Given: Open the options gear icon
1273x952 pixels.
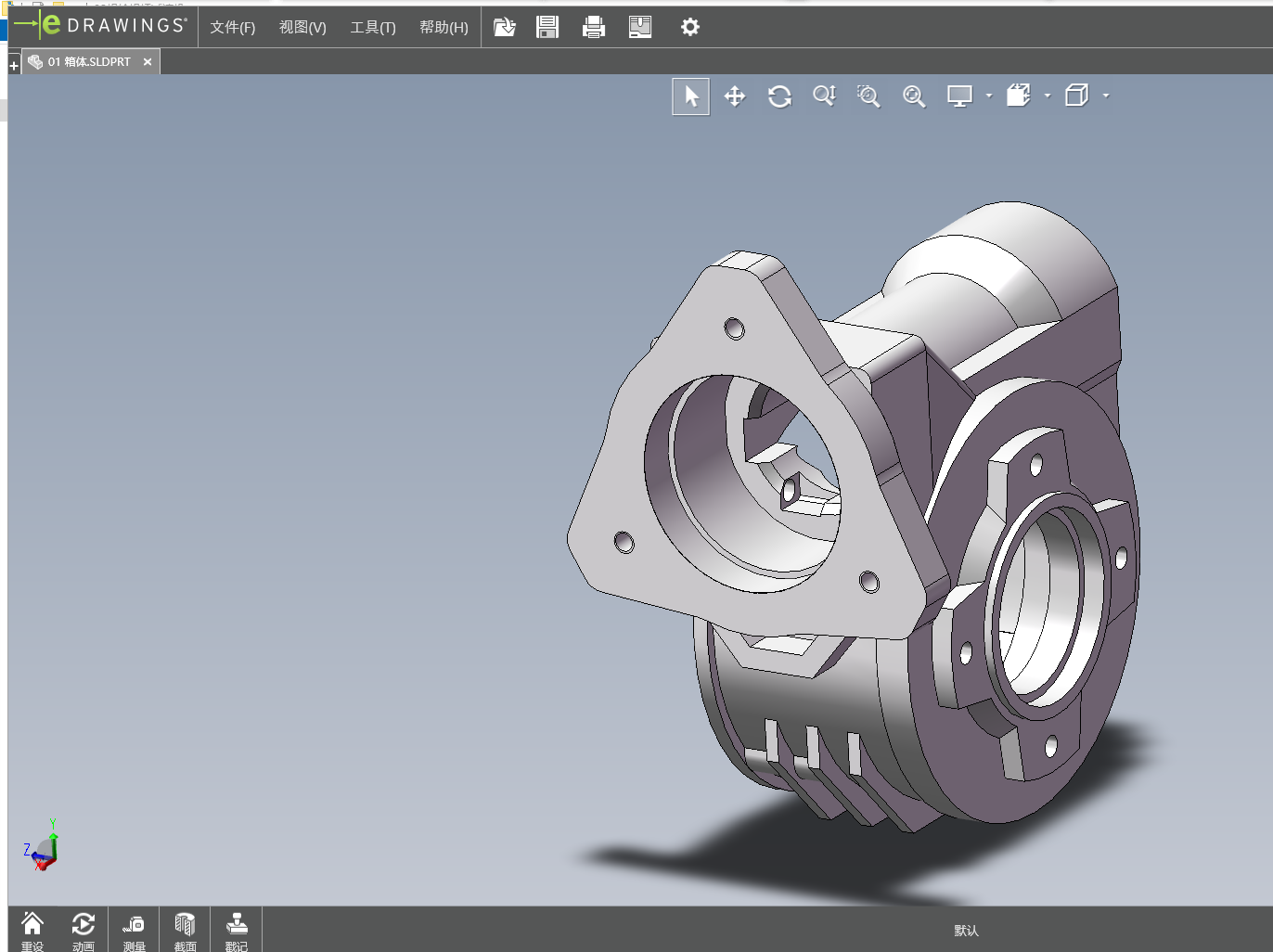Looking at the screenshot, I should (690, 27).
